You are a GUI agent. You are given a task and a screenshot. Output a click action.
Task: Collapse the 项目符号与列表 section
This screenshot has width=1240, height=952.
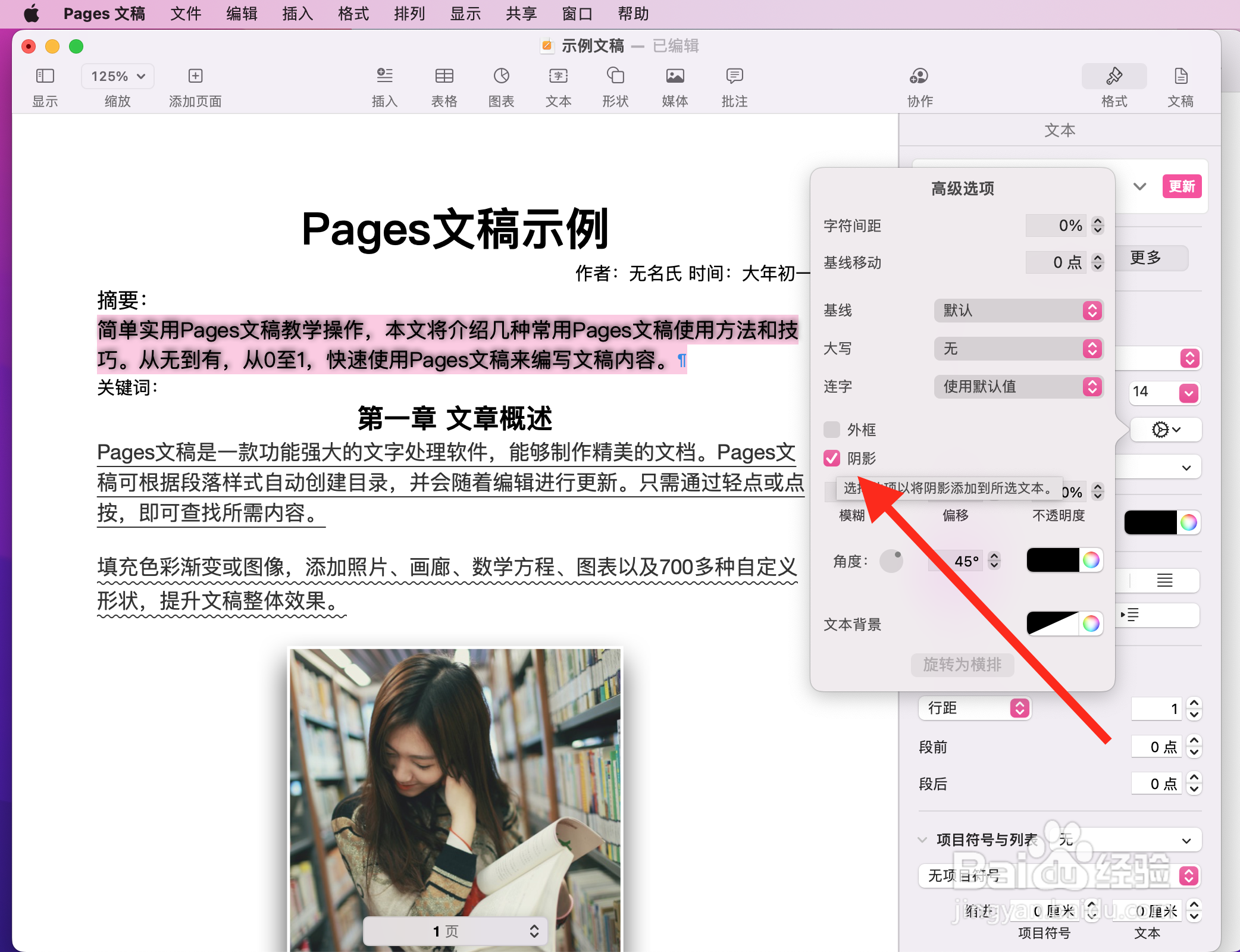coord(922,840)
